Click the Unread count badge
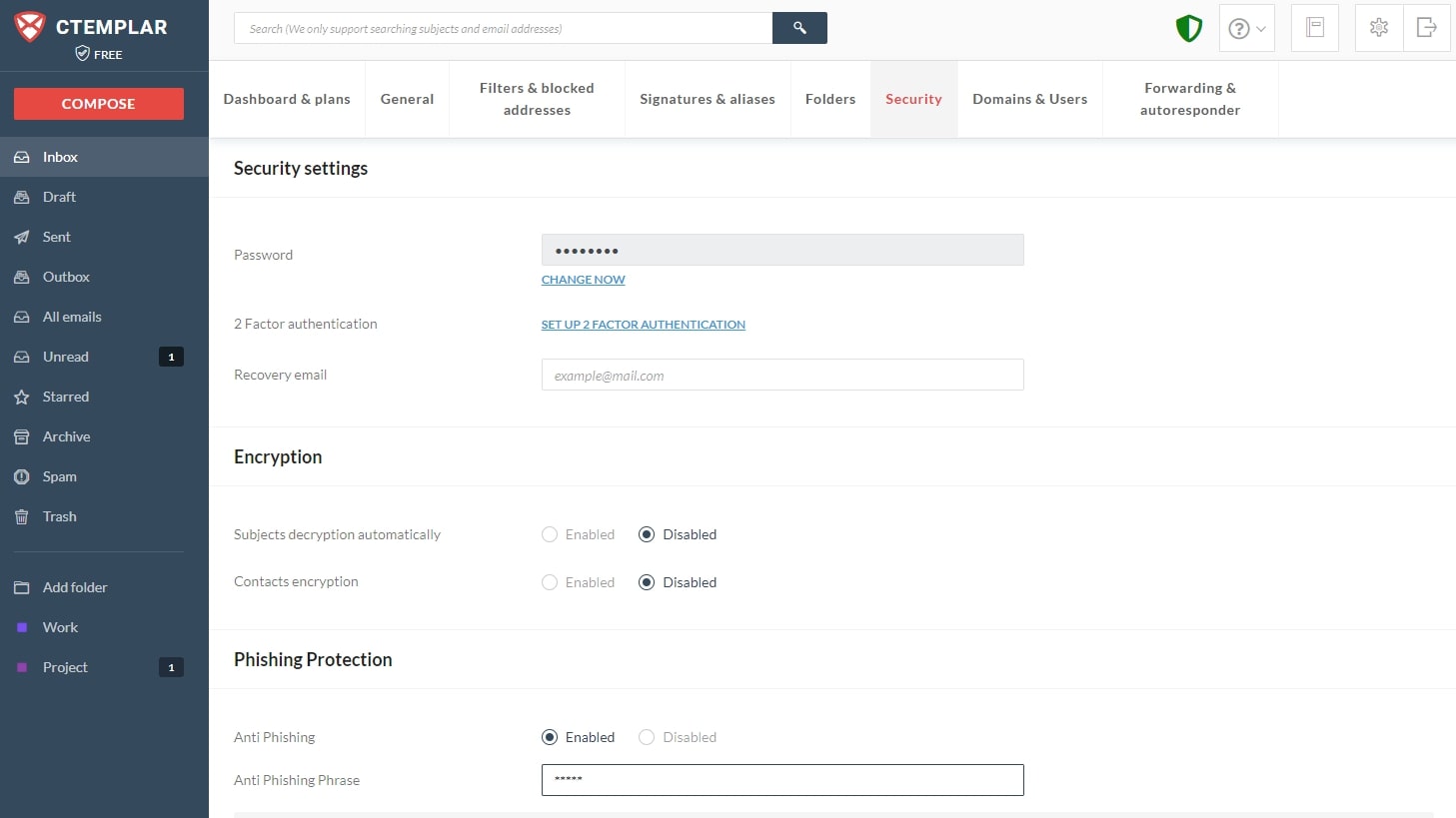This screenshot has height=818, width=1456. (171, 357)
